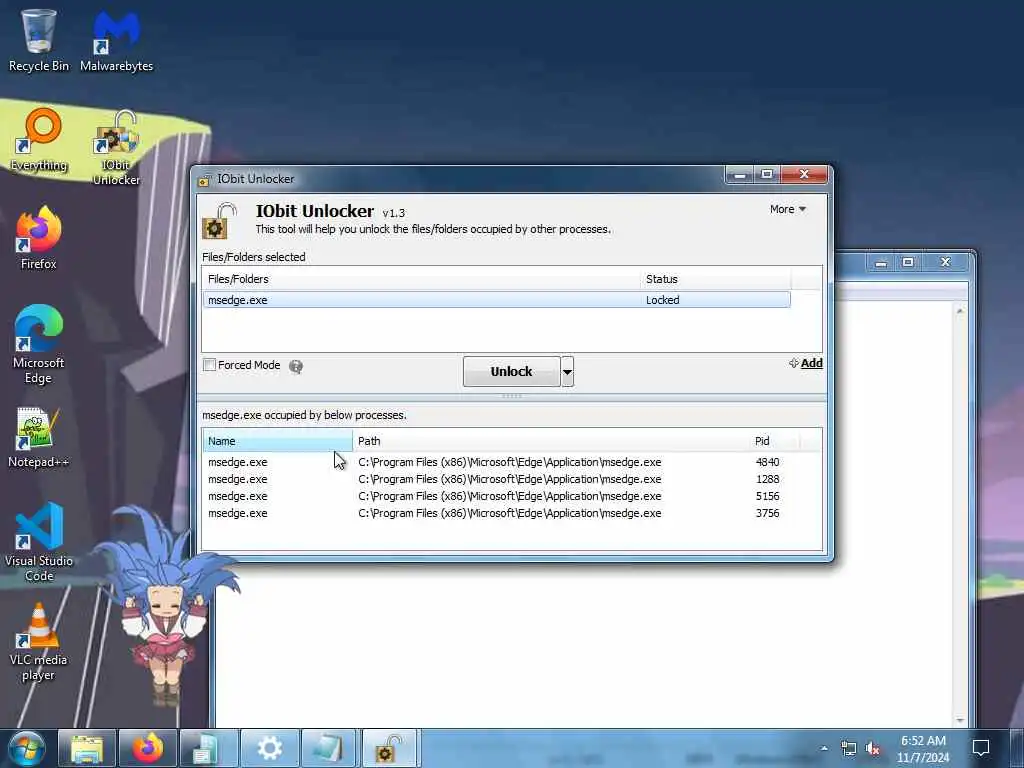
Task: Show hidden system tray icons
Action: coord(824,748)
